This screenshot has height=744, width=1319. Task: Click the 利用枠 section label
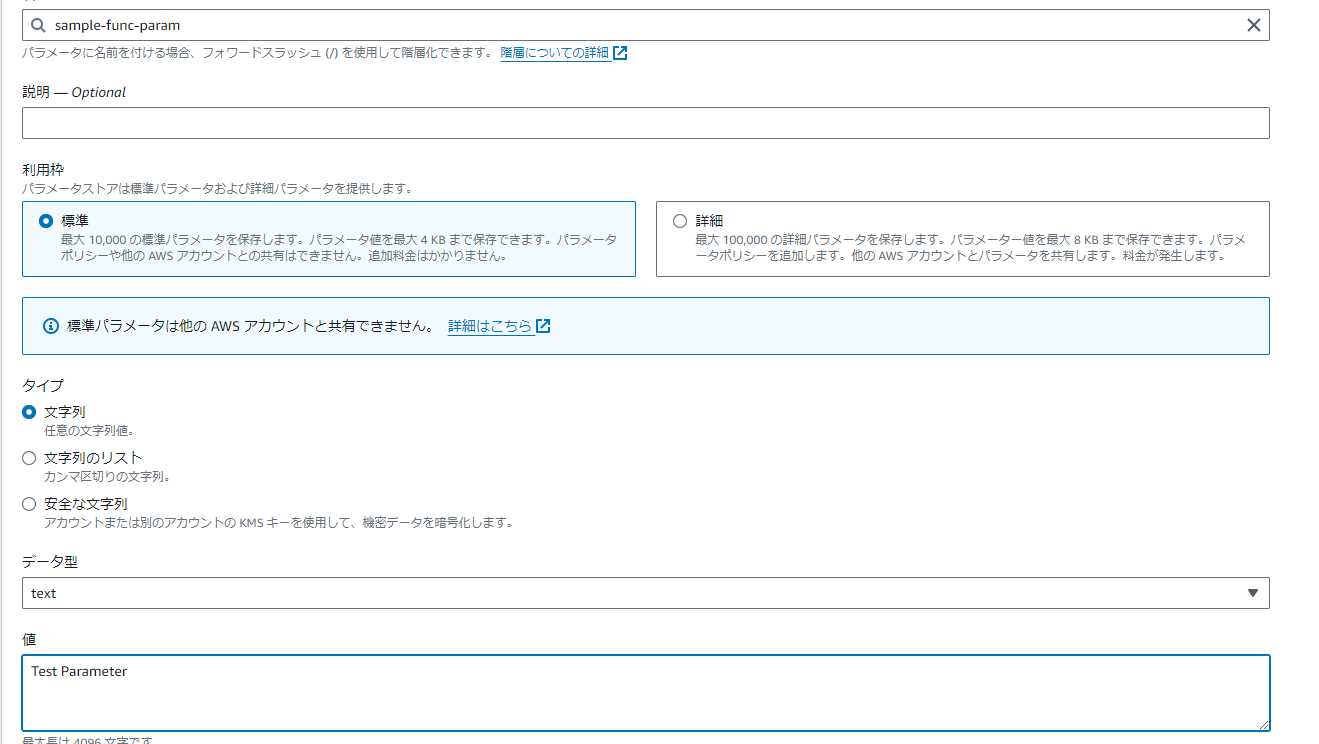pos(43,171)
